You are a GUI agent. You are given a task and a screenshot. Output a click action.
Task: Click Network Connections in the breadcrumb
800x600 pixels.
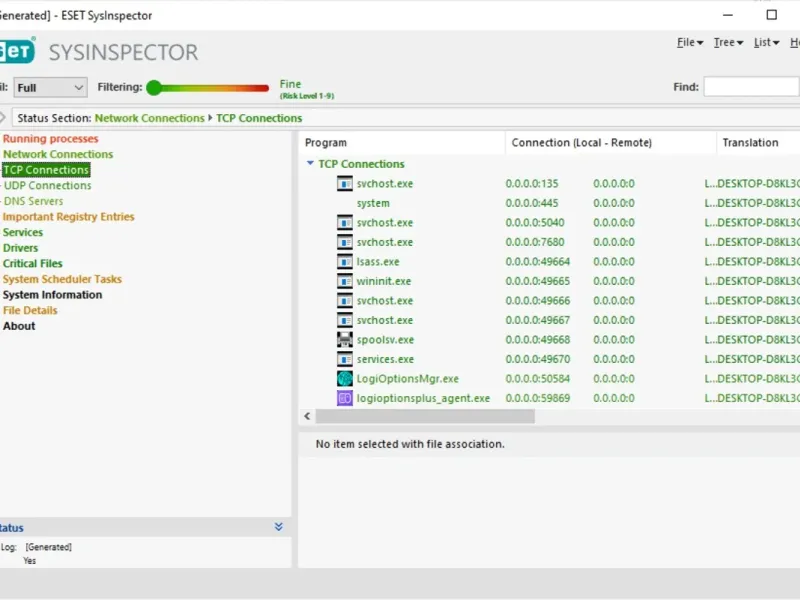[x=149, y=118]
